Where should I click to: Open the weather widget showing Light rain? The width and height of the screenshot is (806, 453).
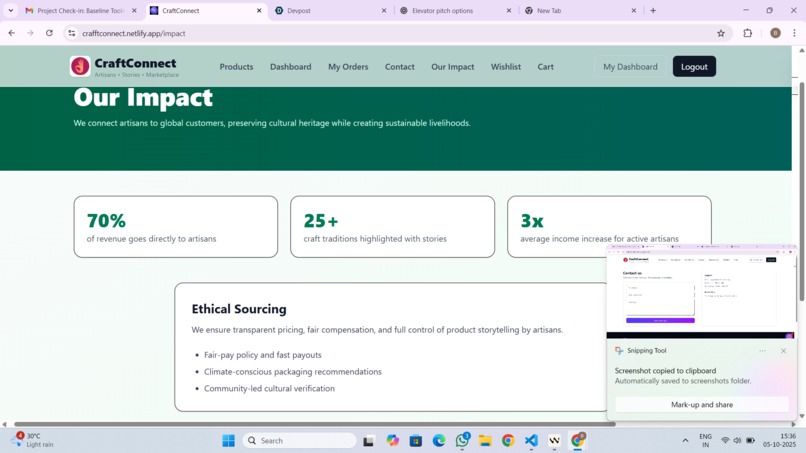[33, 440]
